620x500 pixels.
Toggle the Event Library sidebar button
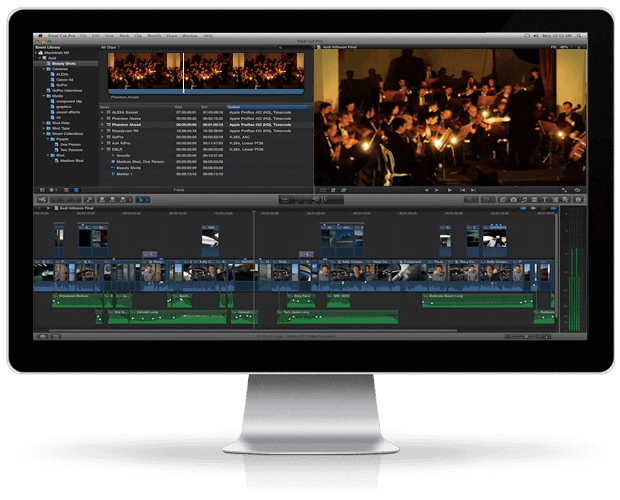coord(42,190)
